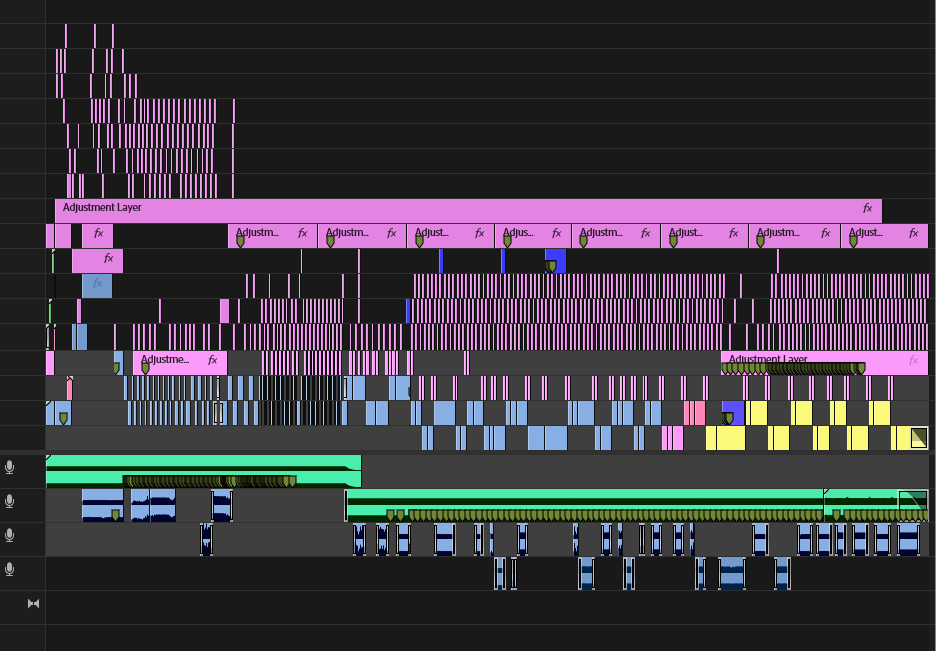
Task: Click the voice-over microphone on the second audio track
Action: [10, 501]
